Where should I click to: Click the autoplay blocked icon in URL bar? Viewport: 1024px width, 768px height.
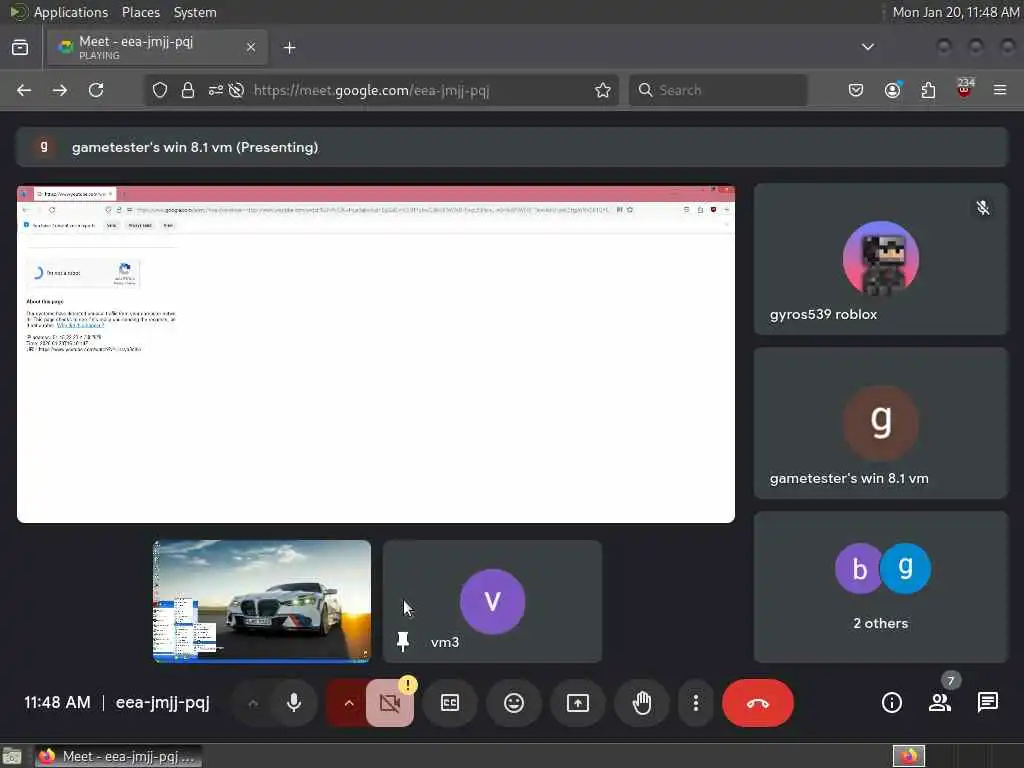pos(236,90)
